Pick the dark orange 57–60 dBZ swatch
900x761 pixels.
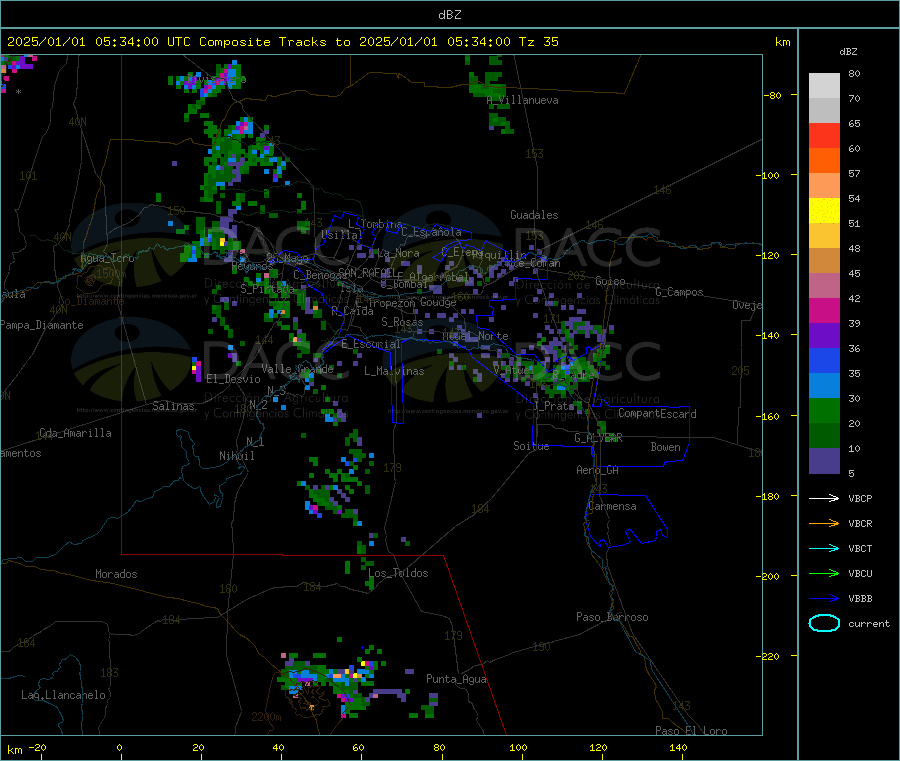(824, 161)
